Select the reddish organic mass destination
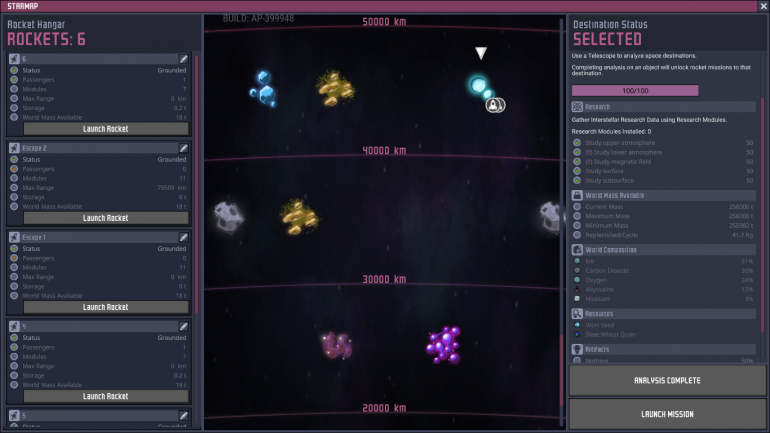 coord(336,345)
